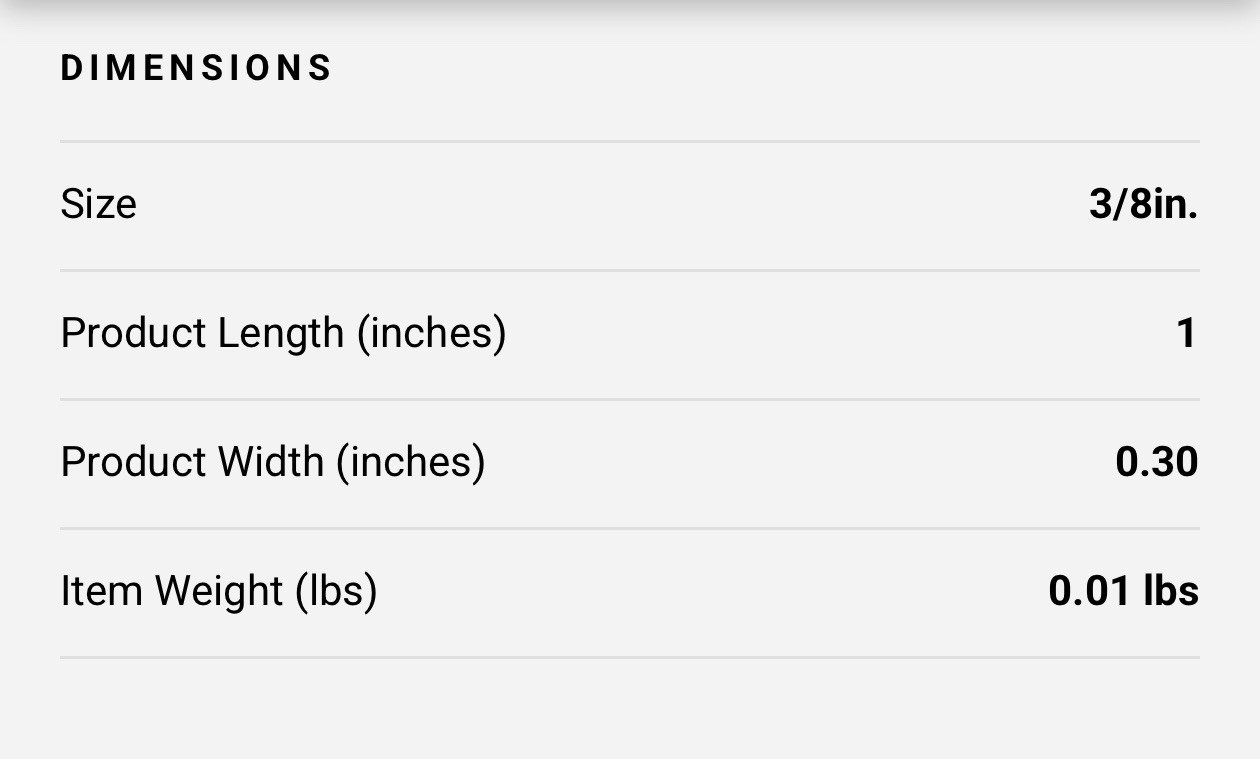Click the DIMENSIONS section heading
The height and width of the screenshot is (759, 1260).
(196, 68)
